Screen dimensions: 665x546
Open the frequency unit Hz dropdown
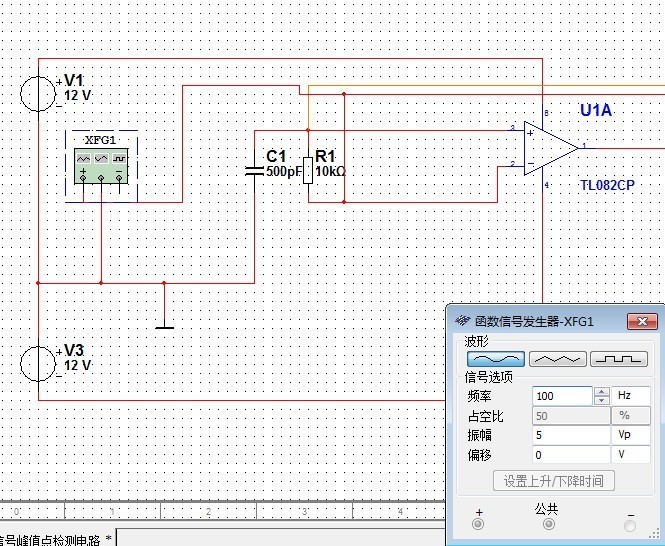point(631,396)
